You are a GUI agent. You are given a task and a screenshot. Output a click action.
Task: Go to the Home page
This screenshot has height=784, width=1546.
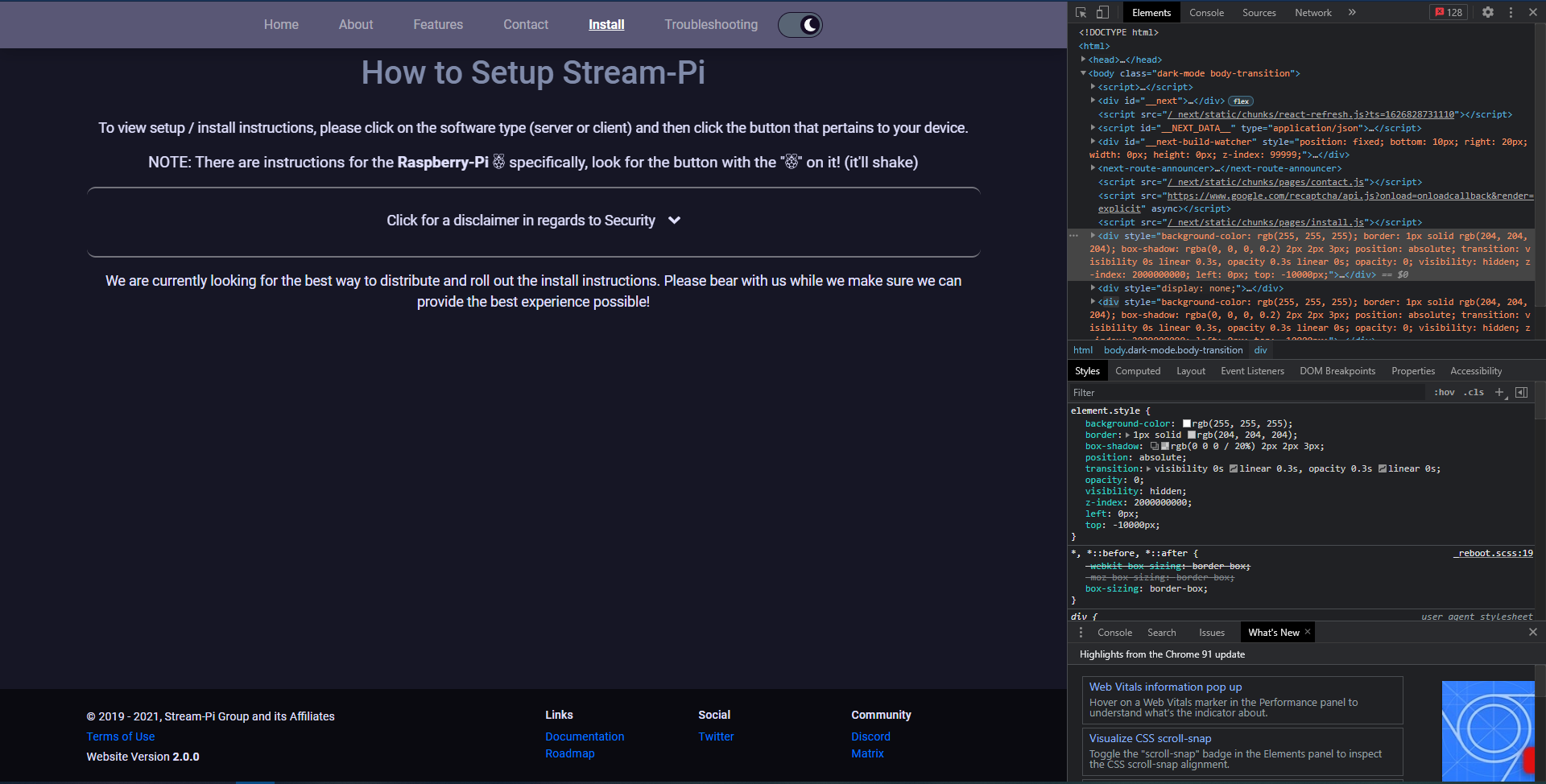281,25
